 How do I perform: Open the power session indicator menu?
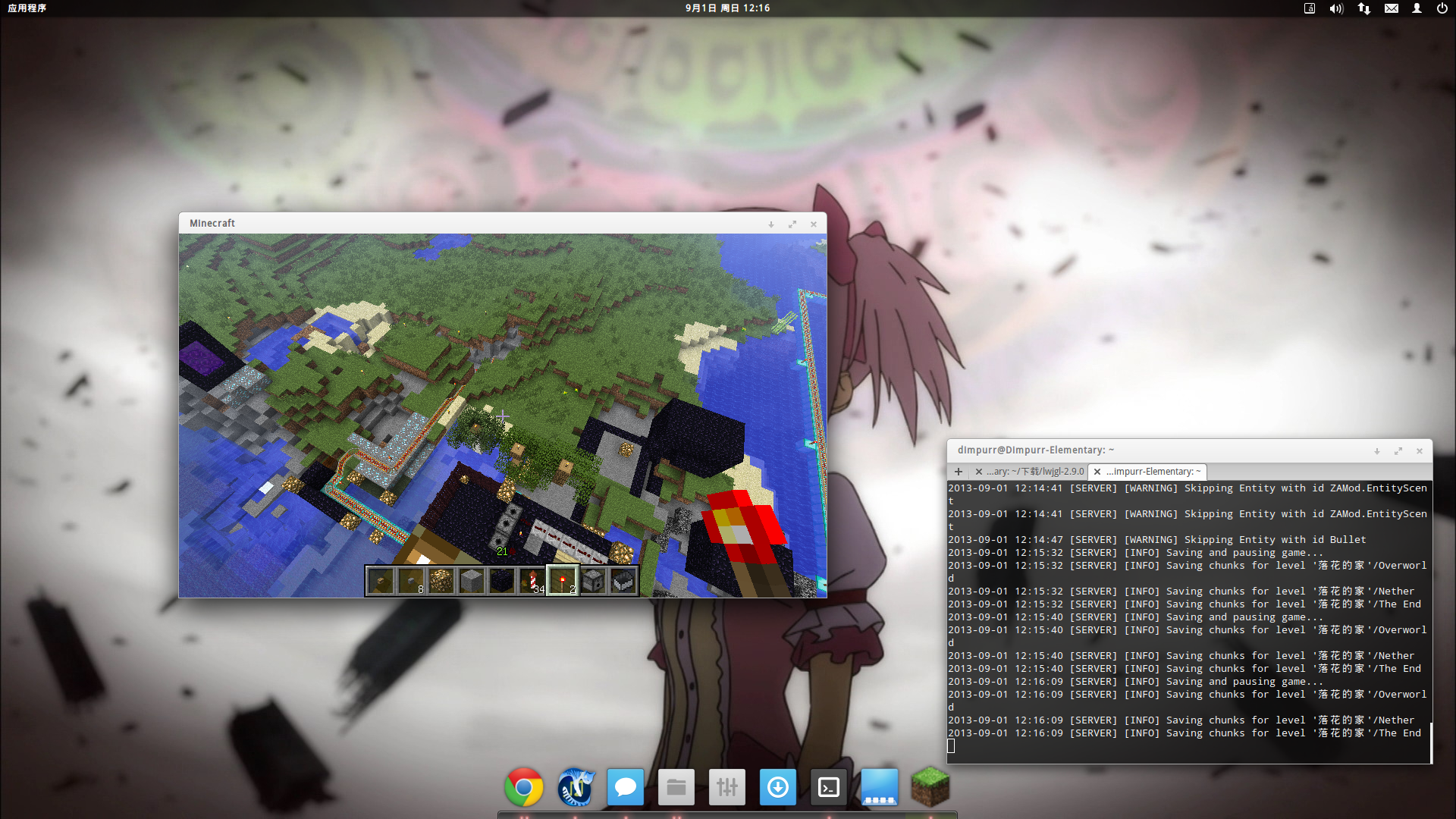(x=1442, y=8)
